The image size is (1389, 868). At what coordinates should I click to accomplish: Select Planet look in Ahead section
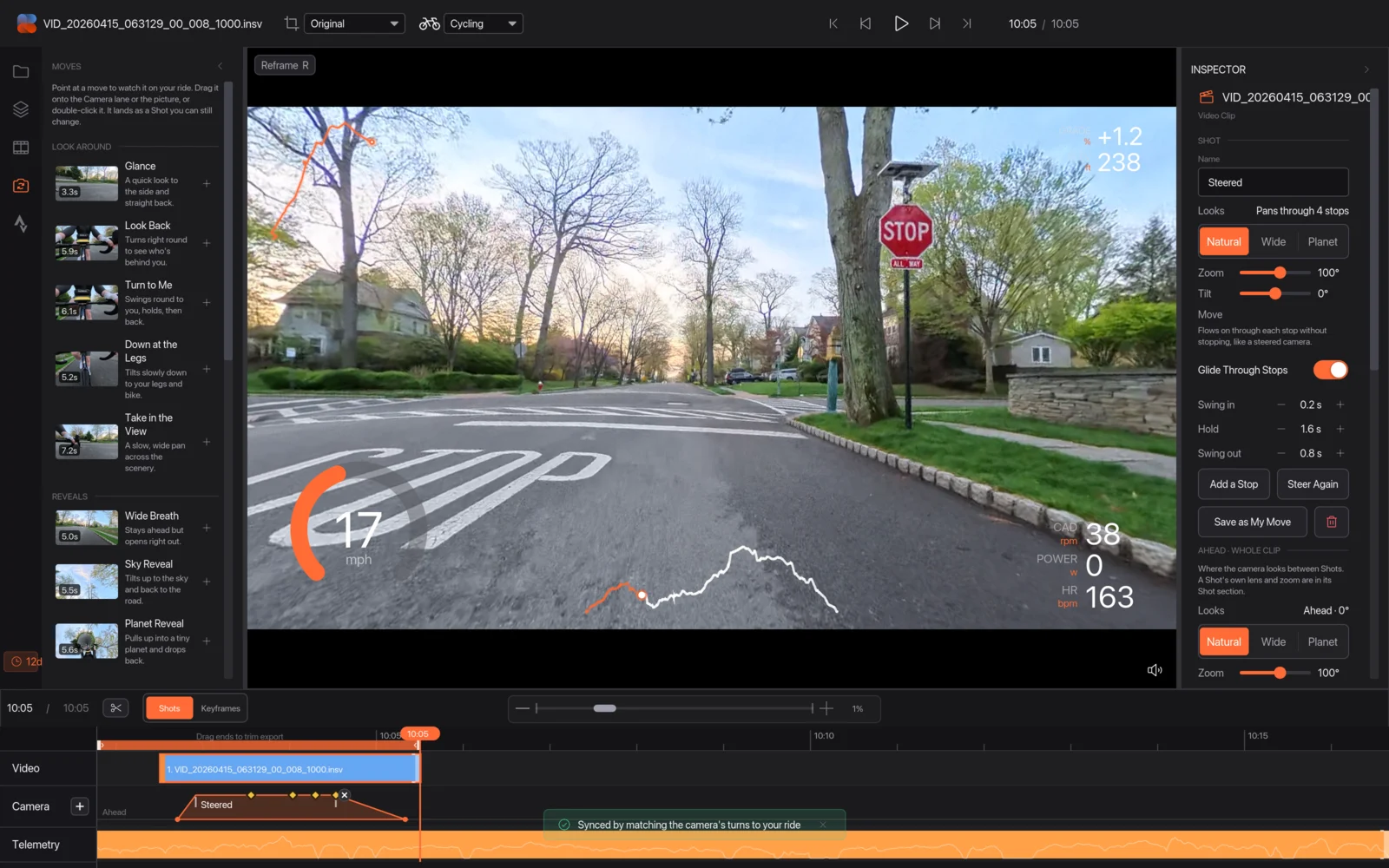(1322, 642)
